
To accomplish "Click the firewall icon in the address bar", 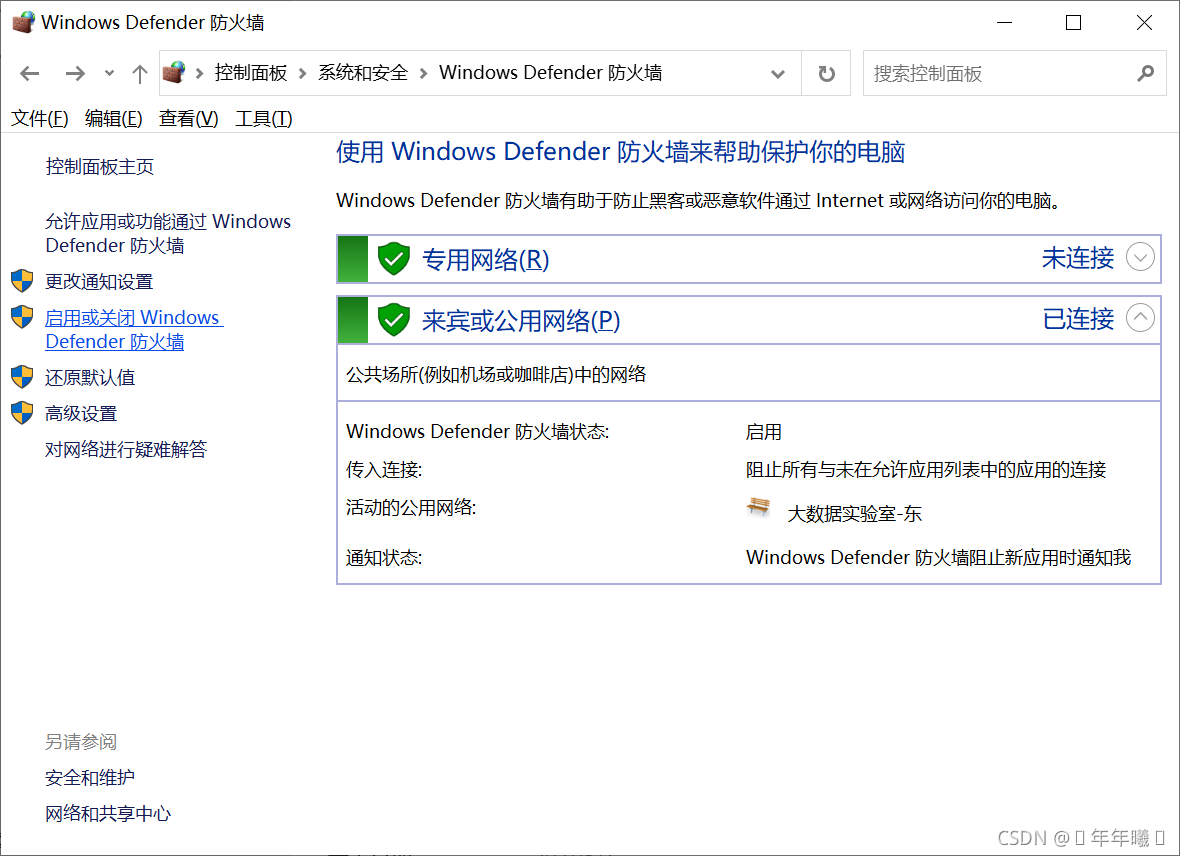I will tap(174, 72).
